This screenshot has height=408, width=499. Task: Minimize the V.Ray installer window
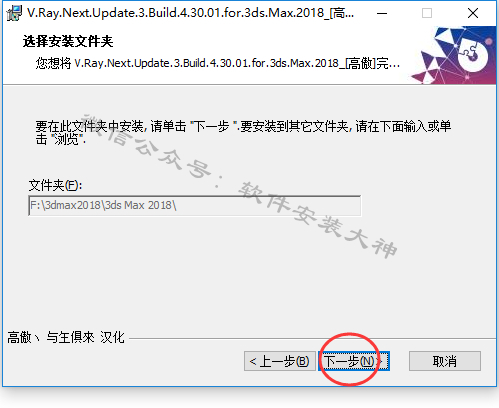coord(382,13)
